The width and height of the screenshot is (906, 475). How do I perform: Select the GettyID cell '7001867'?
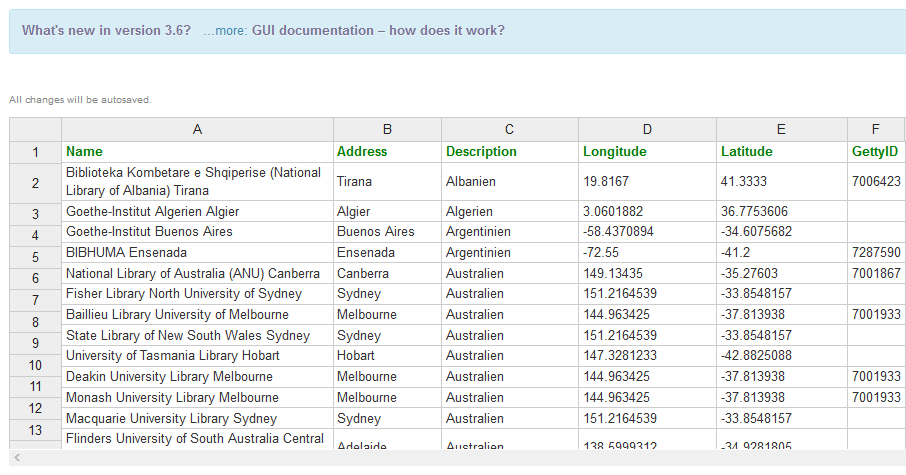pos(876,273)
